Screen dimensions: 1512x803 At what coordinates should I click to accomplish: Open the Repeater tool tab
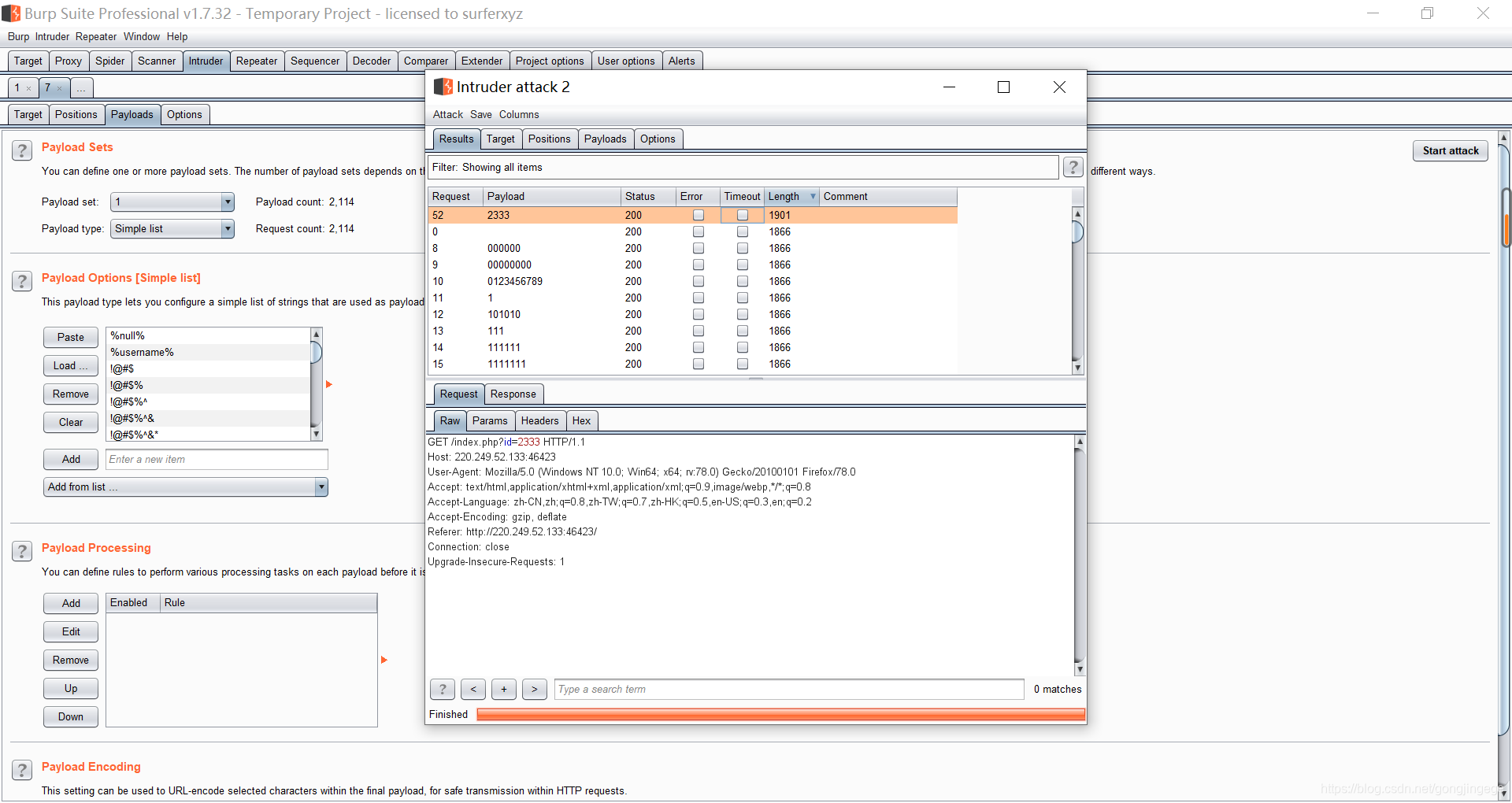pyautogui.click(x=257, y=61)
